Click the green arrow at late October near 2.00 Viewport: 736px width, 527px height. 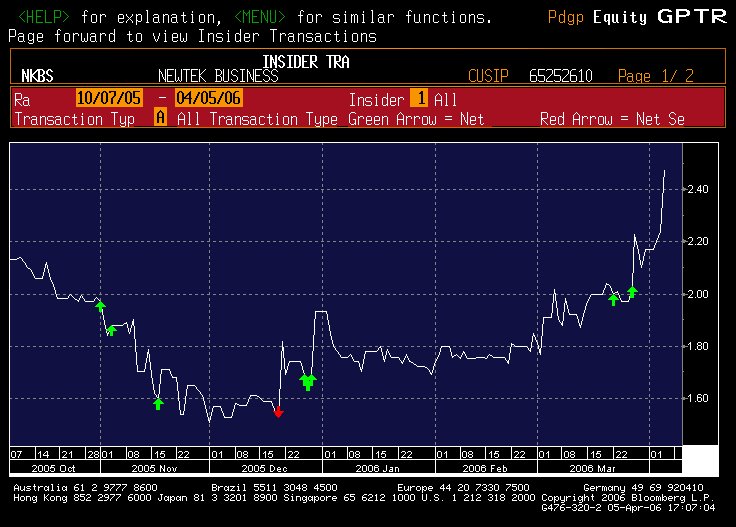(100, 306)
